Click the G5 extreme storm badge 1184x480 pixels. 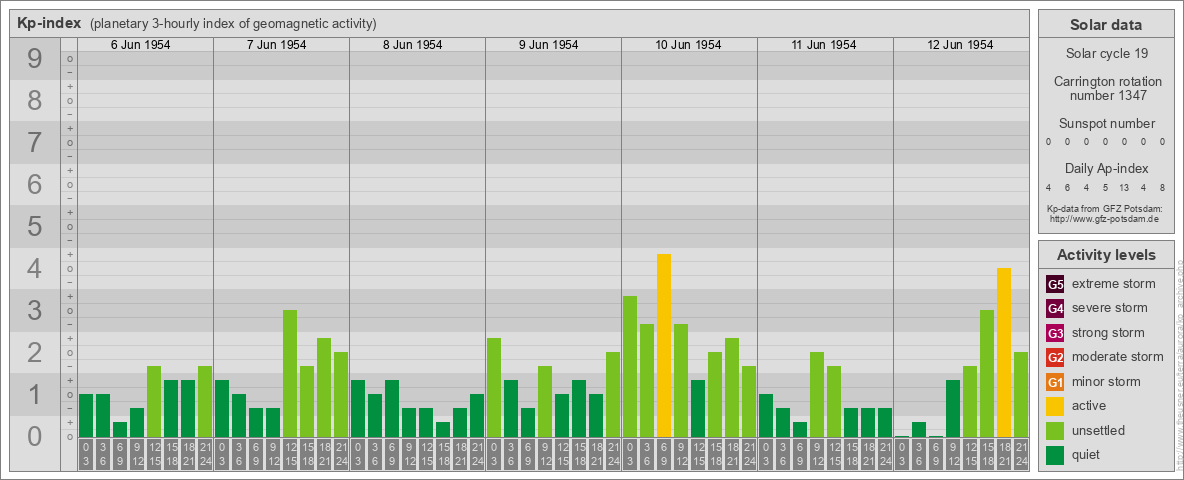(1055, 284)
